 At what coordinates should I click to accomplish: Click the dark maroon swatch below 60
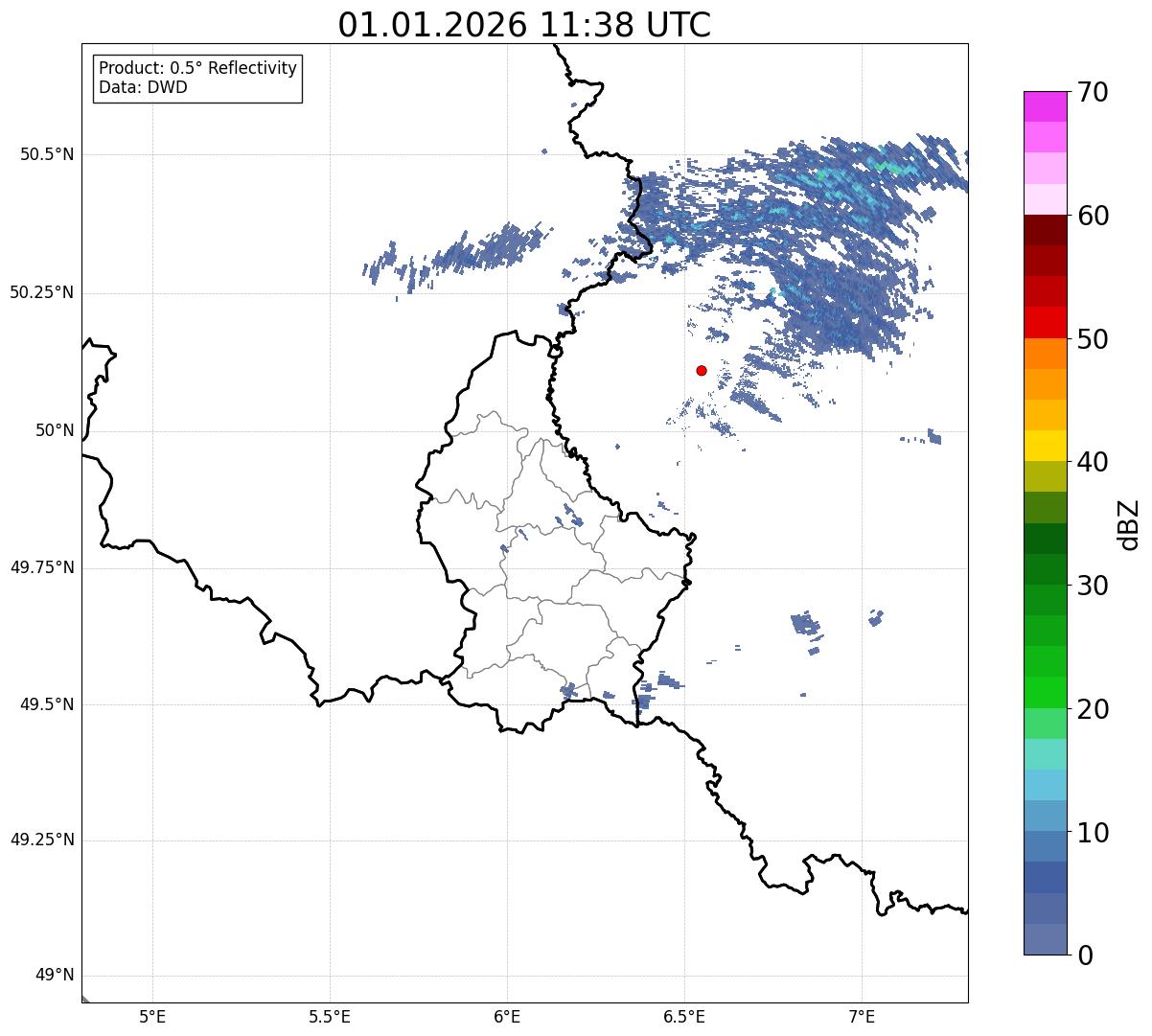1045,230
